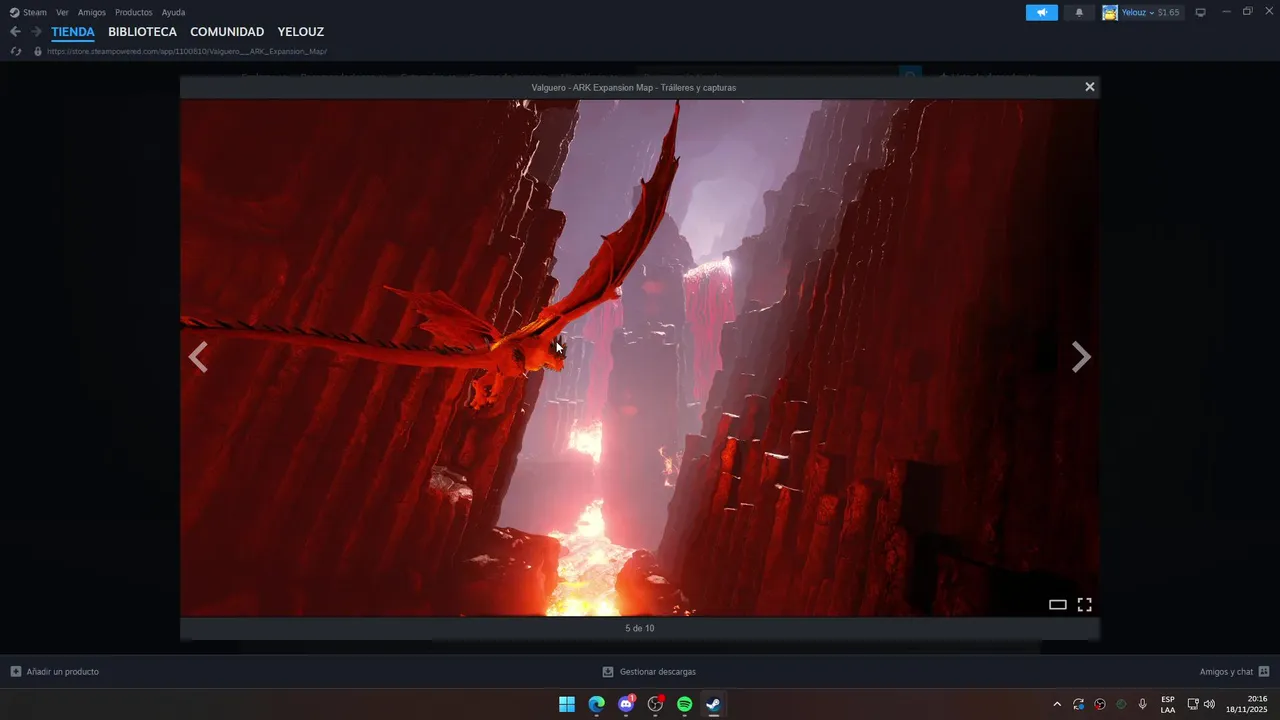Open the Ayuda menu
This screenshot has height=720, width=1280.
[x=173, y=12]
